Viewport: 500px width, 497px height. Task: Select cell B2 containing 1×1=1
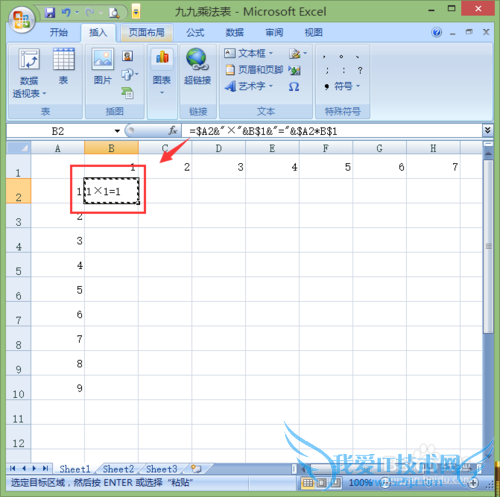pos(111,191)
